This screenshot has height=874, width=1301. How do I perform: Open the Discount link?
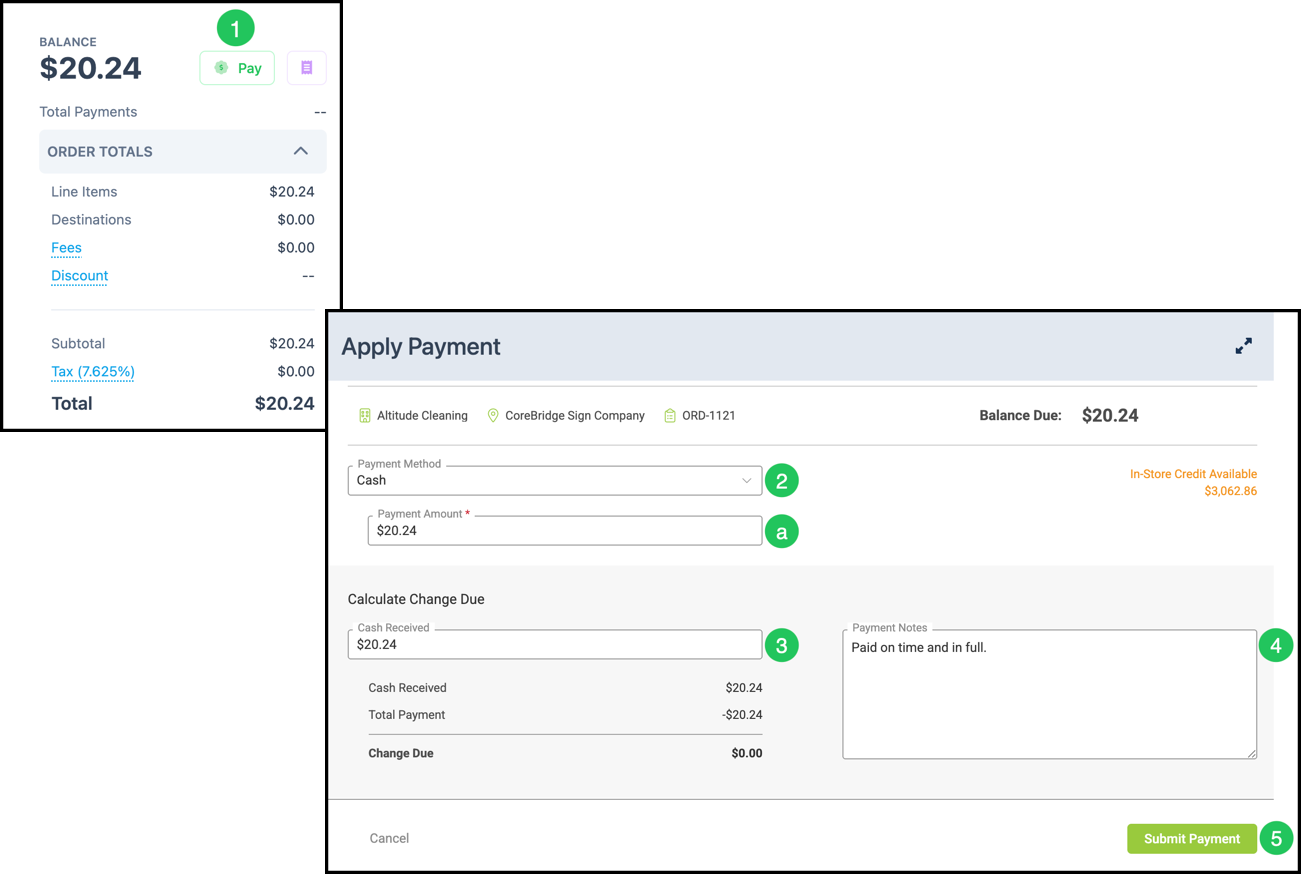point(79,276)
